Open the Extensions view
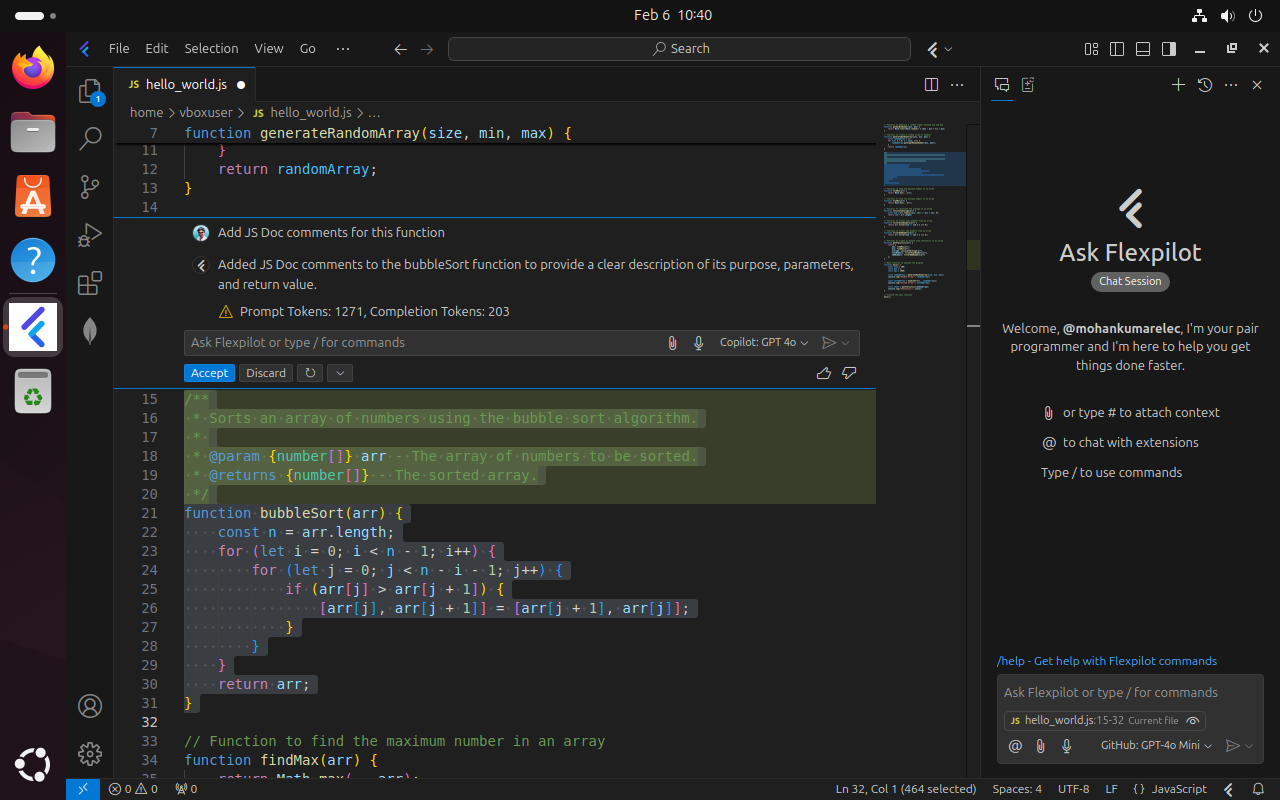The width and height of the screenshot is (1280, 800). click(x=90, y=283)
